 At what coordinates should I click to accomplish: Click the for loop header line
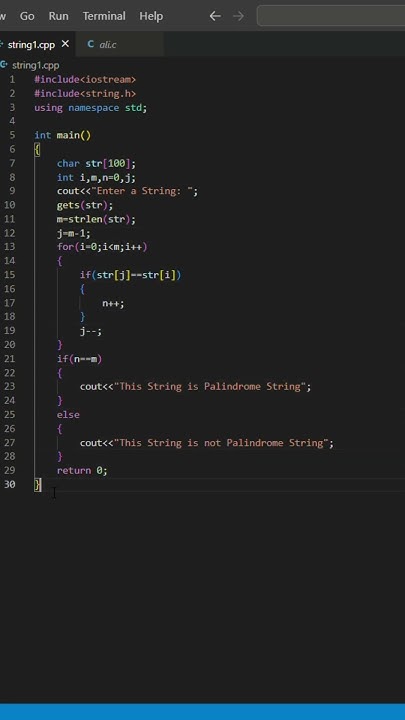coord(102,247)
